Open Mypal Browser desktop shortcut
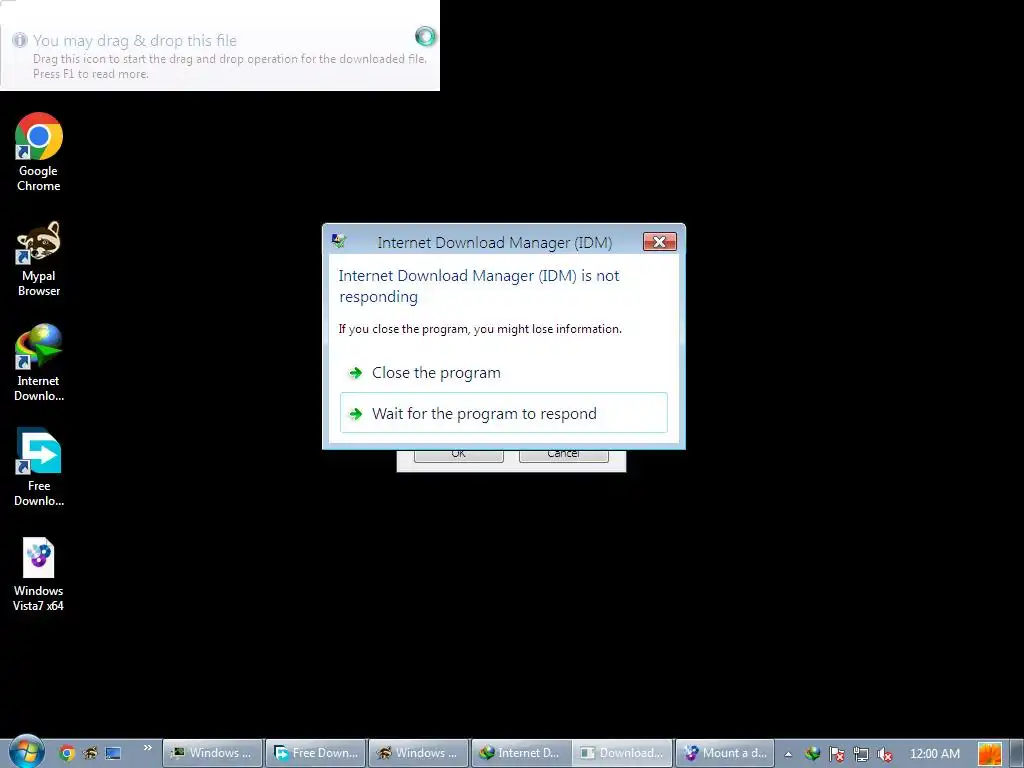The height and width of the screenshot is (768, 1024). [x=39, y=259]
